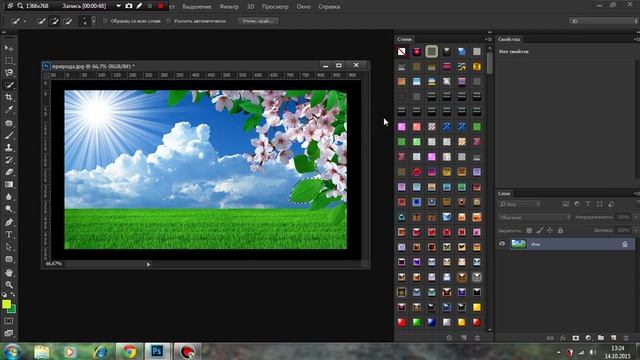
Task: Swap foreground and background colors
Action: (x=13, y=294)
